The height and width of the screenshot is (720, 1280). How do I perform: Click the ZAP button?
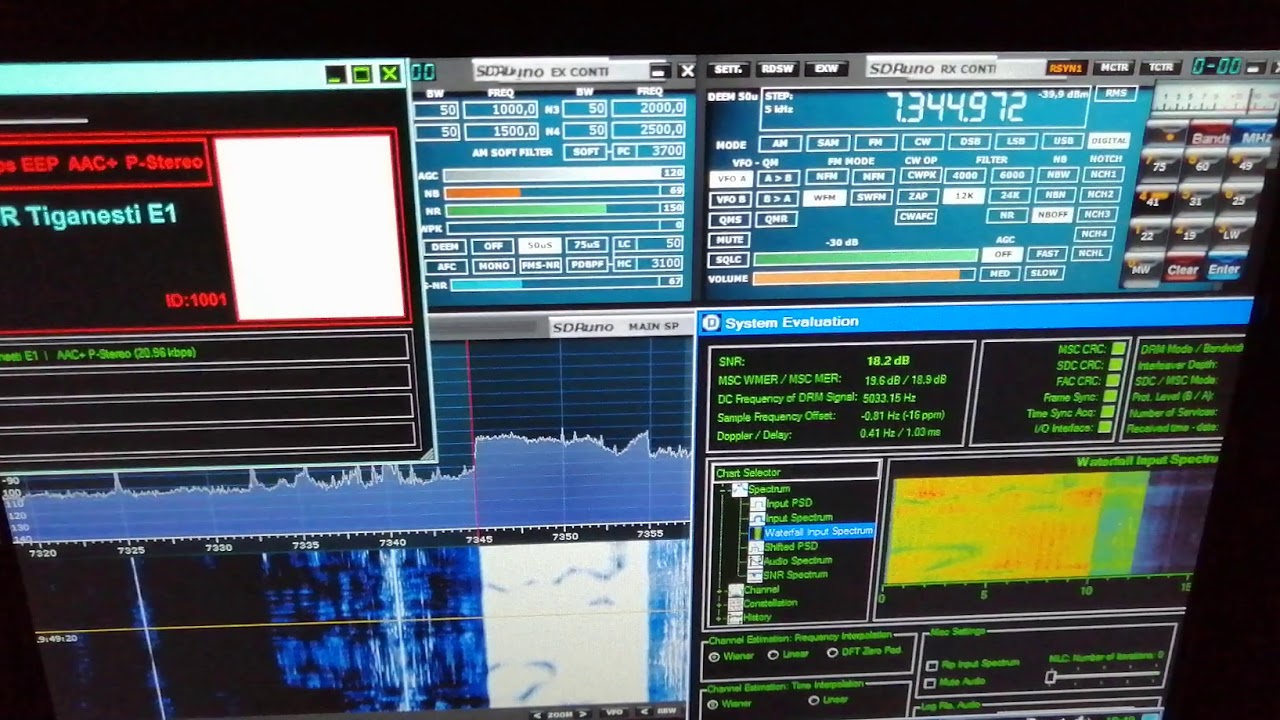point(918,196)
